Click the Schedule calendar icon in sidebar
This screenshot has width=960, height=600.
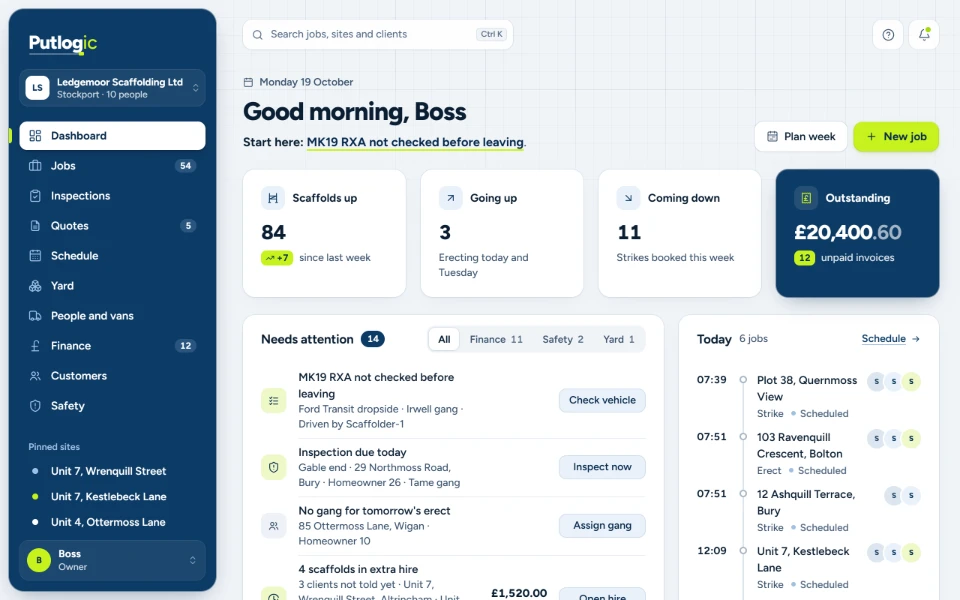point(36,256)
